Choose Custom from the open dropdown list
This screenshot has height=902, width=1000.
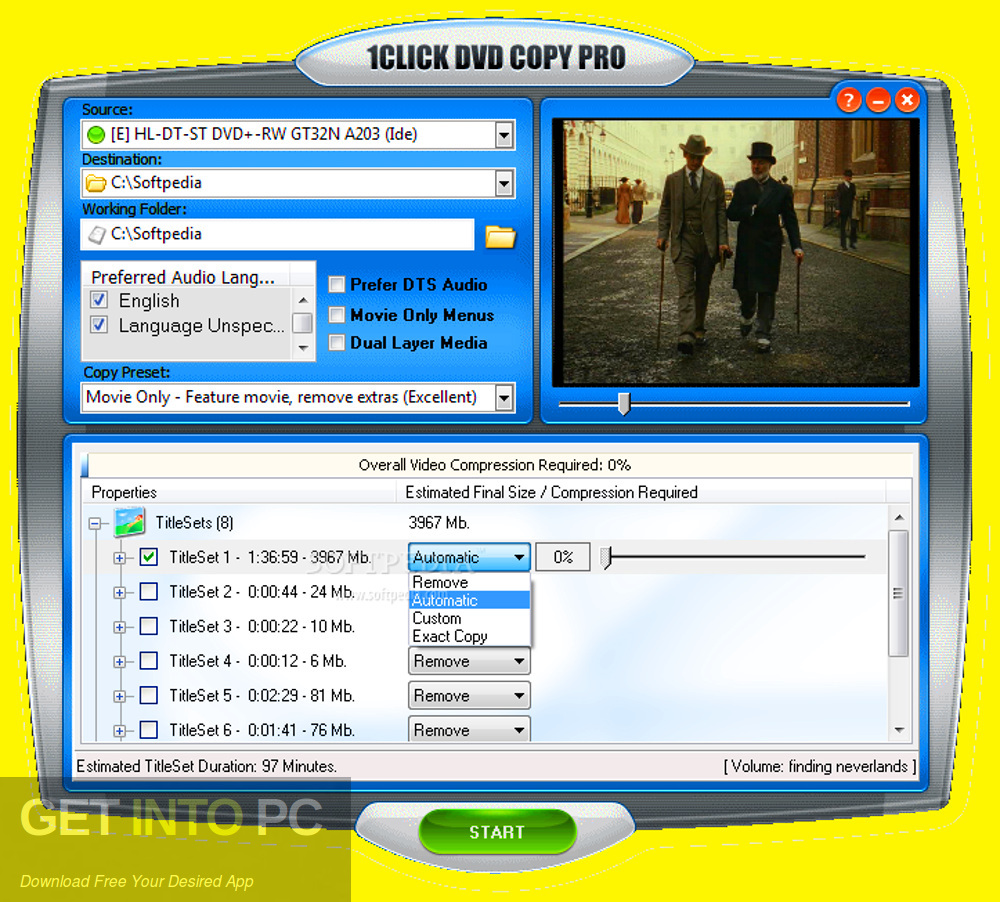point(469,618)
